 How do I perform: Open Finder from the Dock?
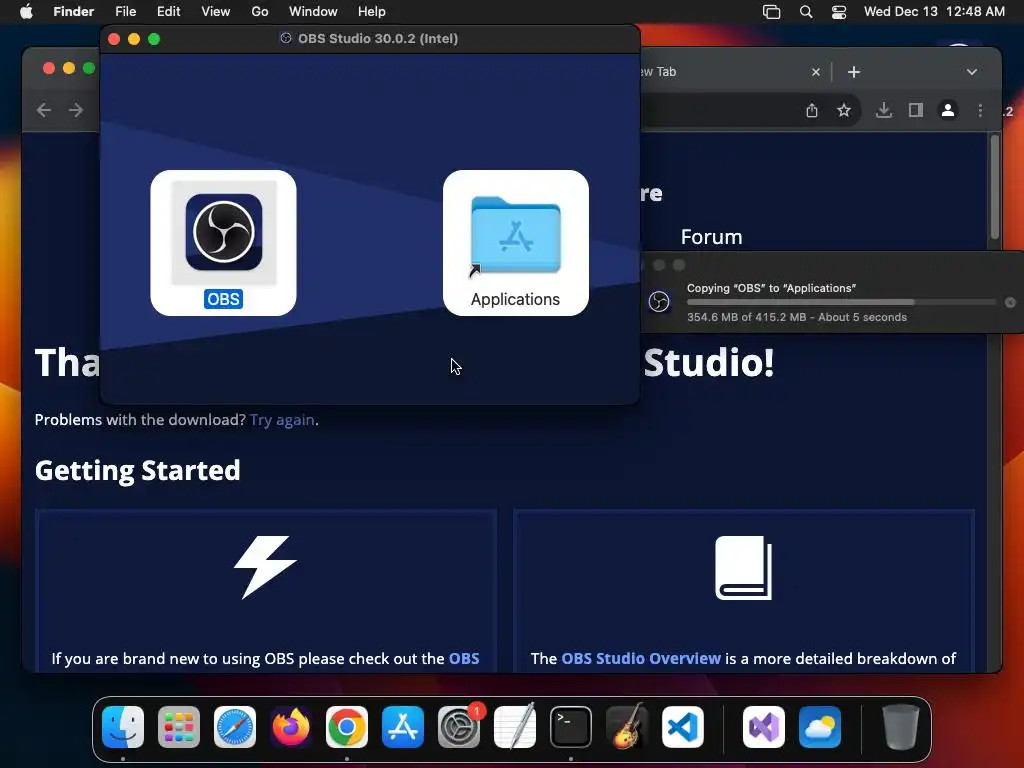coord(123,727)
